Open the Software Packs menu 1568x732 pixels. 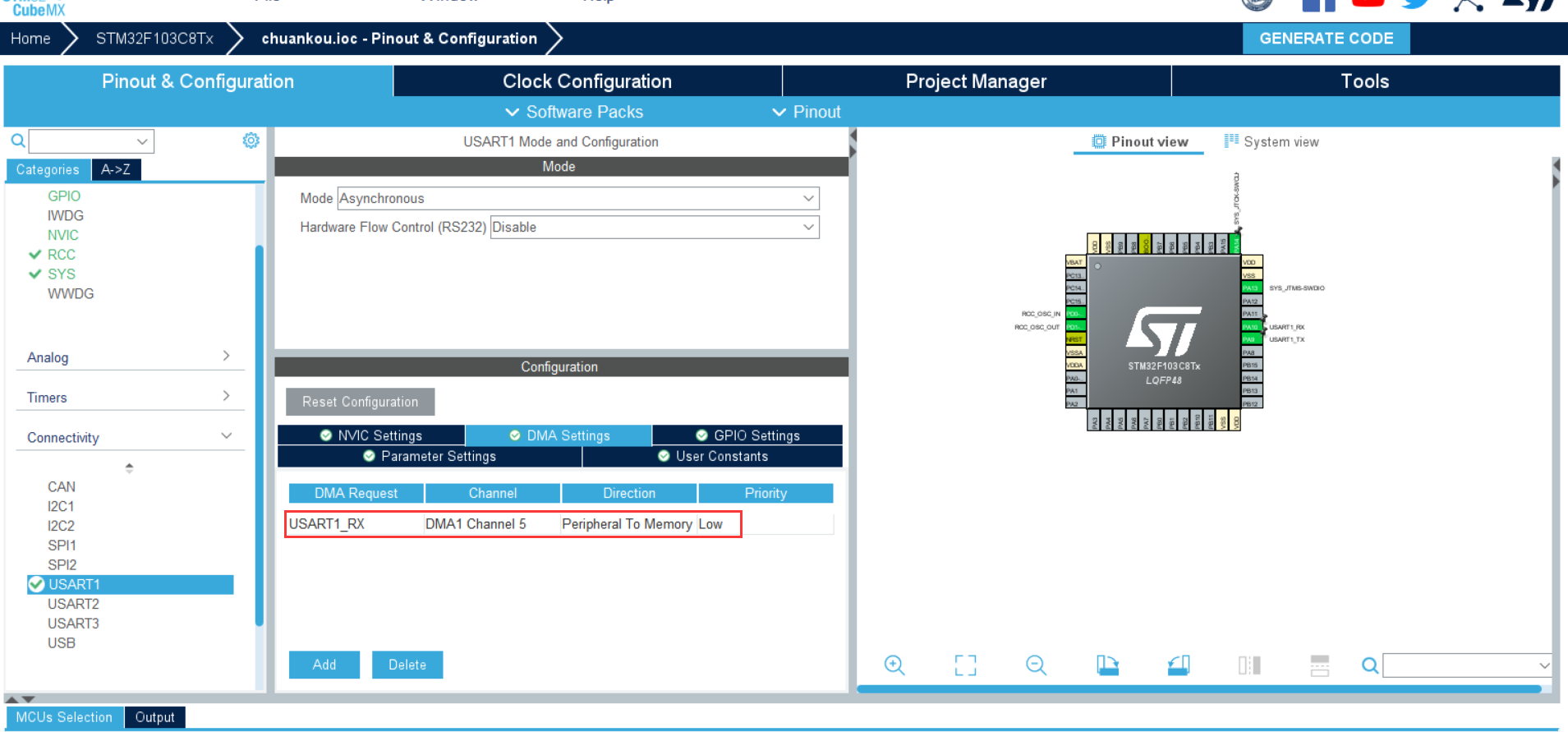click(x=574, y=112)
